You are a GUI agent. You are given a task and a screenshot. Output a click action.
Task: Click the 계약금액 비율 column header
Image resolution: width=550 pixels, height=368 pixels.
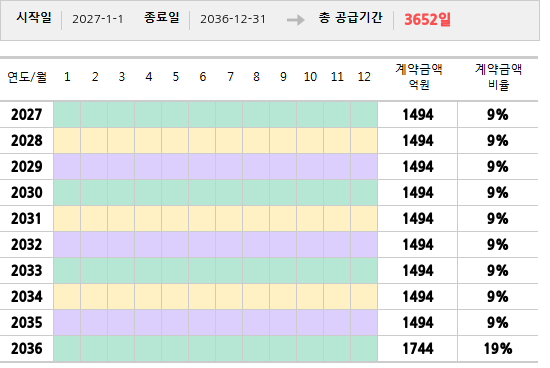pos(498,76)
